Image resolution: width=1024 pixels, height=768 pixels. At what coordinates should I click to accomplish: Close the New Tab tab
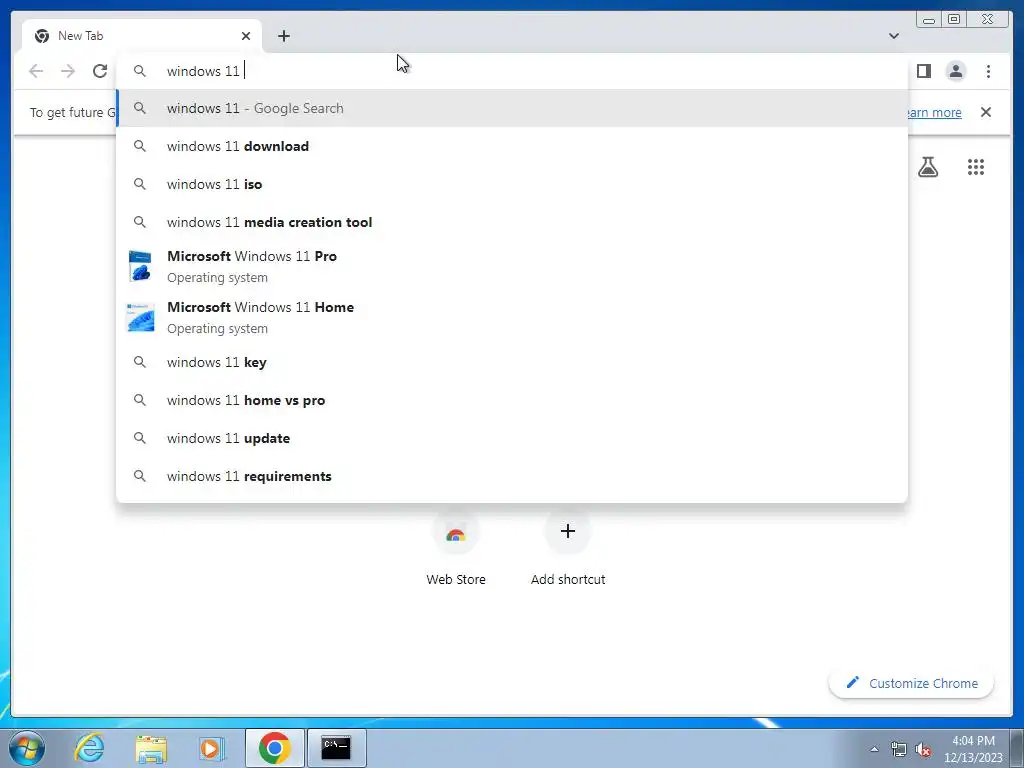tap(246, 36)
